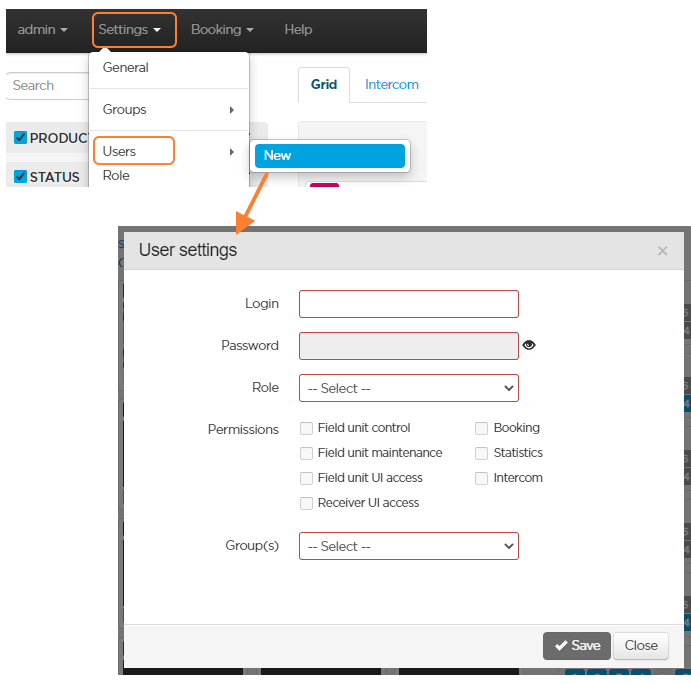691x684 pixels.
Task: Tick the Statistics permission checkbox
Action: point(482,453)
